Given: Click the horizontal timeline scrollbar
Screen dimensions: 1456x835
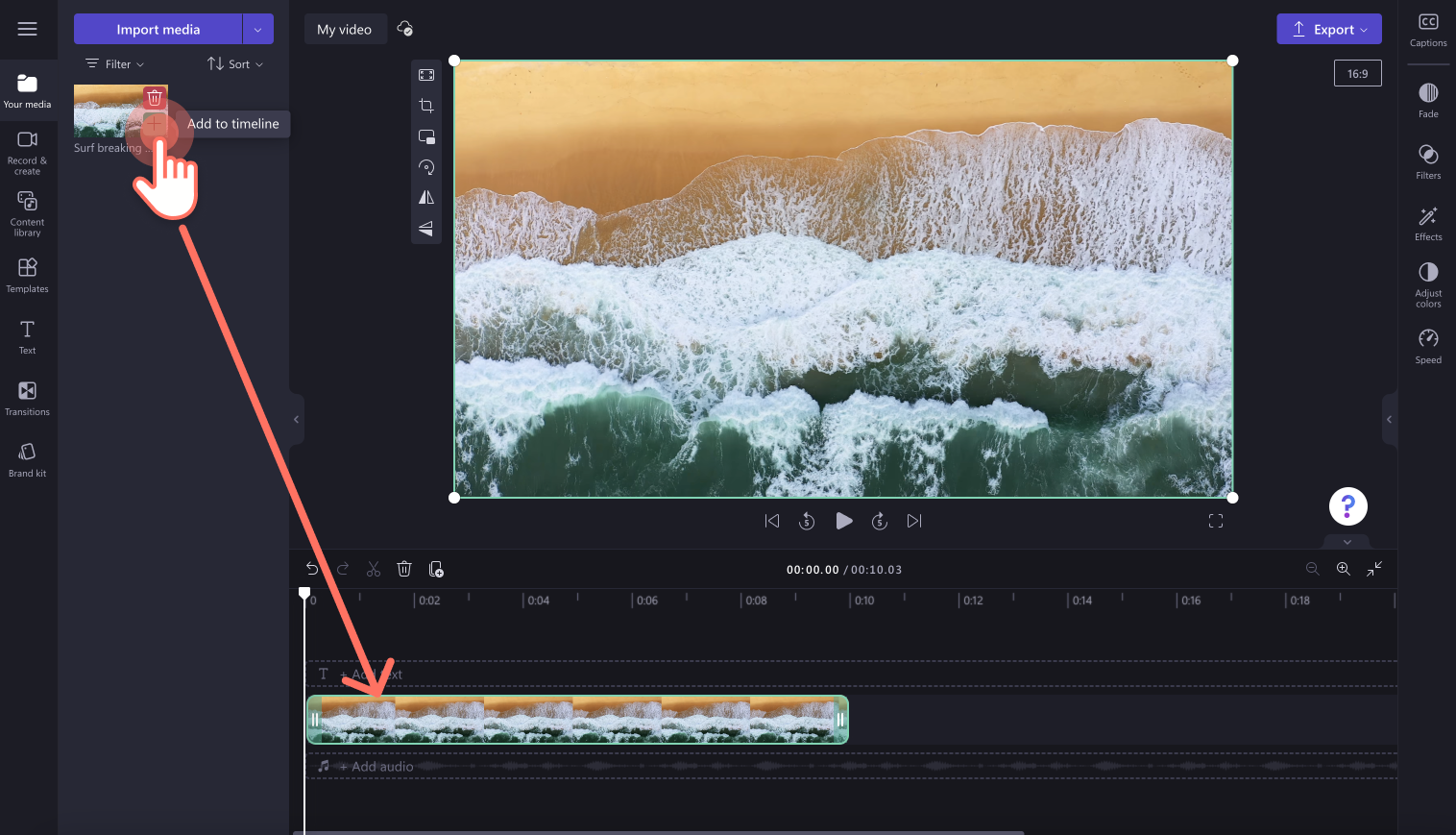Looking at the screenshot, I should pyautogui.click(x=659, y=832).
